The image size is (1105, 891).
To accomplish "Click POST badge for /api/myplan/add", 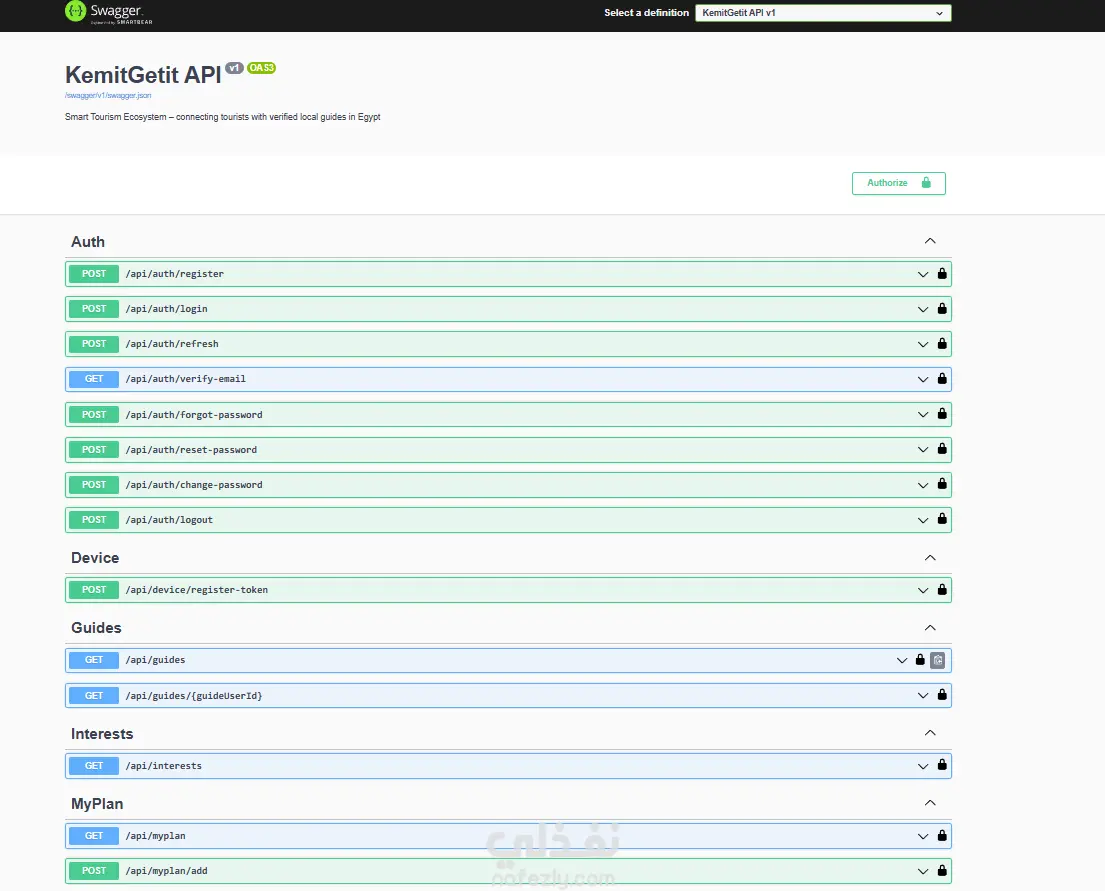I will pyautogui.click(x=94, y=871).
